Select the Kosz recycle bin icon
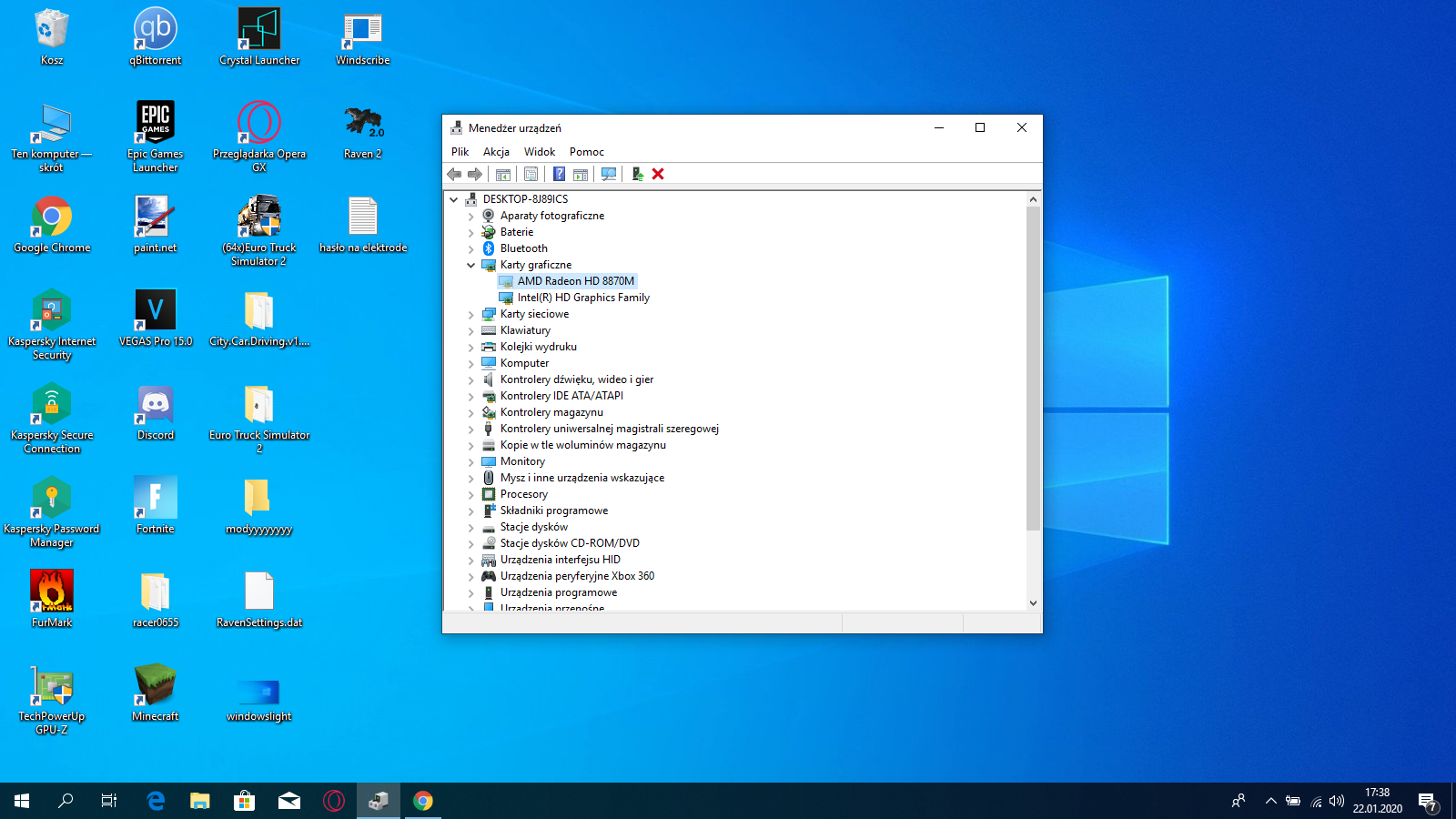The image size is (1456, 819). click(x=52, y=36)
